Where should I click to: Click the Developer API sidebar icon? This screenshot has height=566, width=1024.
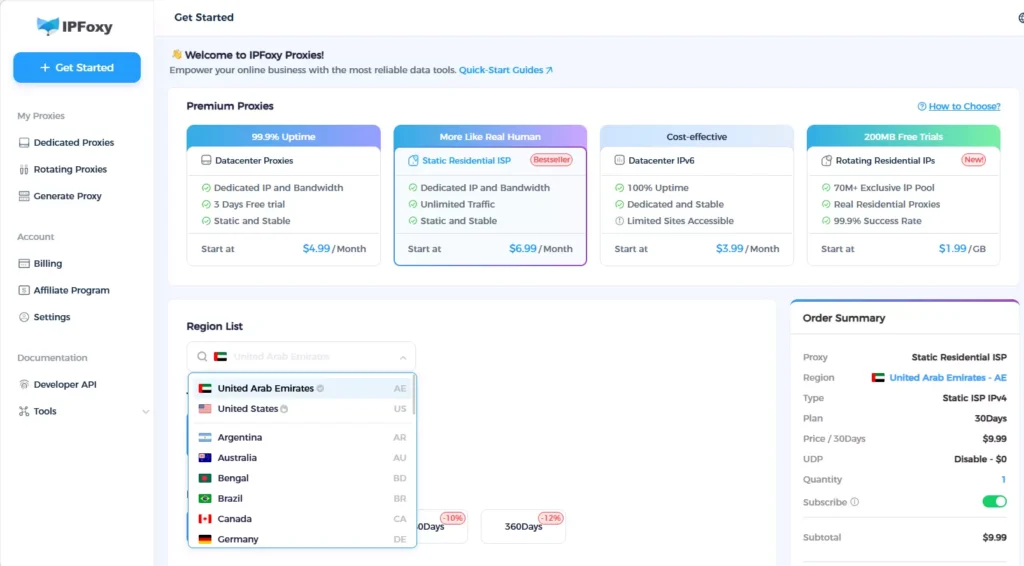pyautogui.click(x=24, y=385)
